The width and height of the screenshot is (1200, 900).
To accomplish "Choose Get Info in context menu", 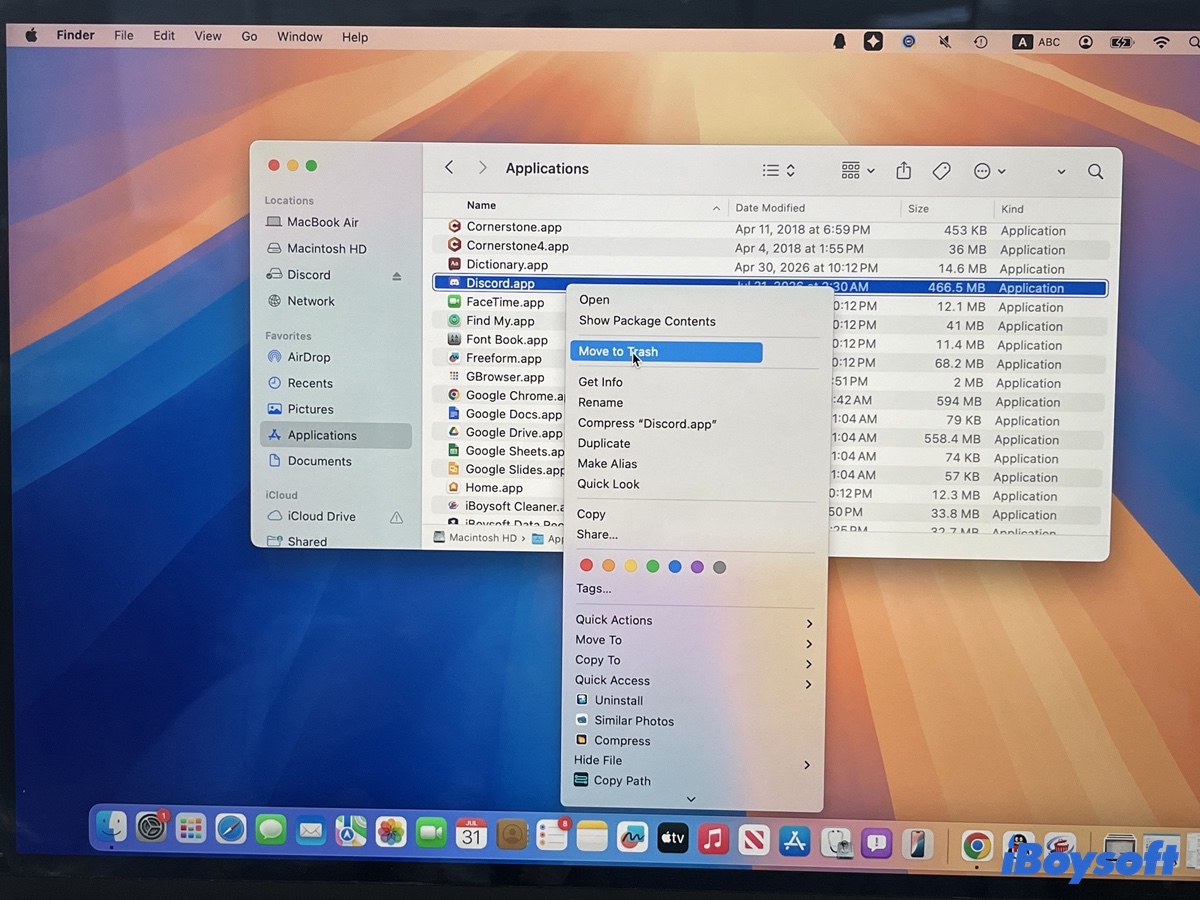I will tap(600, 382).
